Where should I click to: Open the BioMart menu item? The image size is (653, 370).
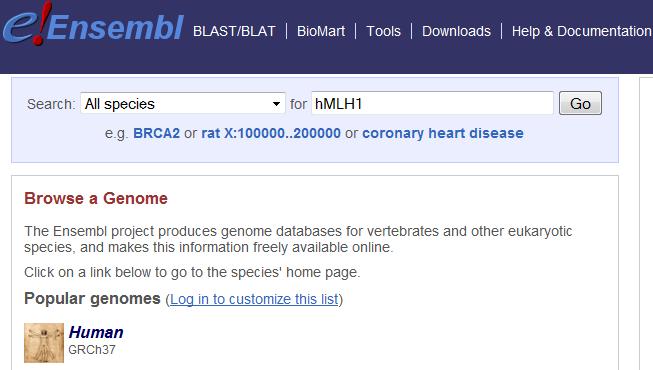321,31
